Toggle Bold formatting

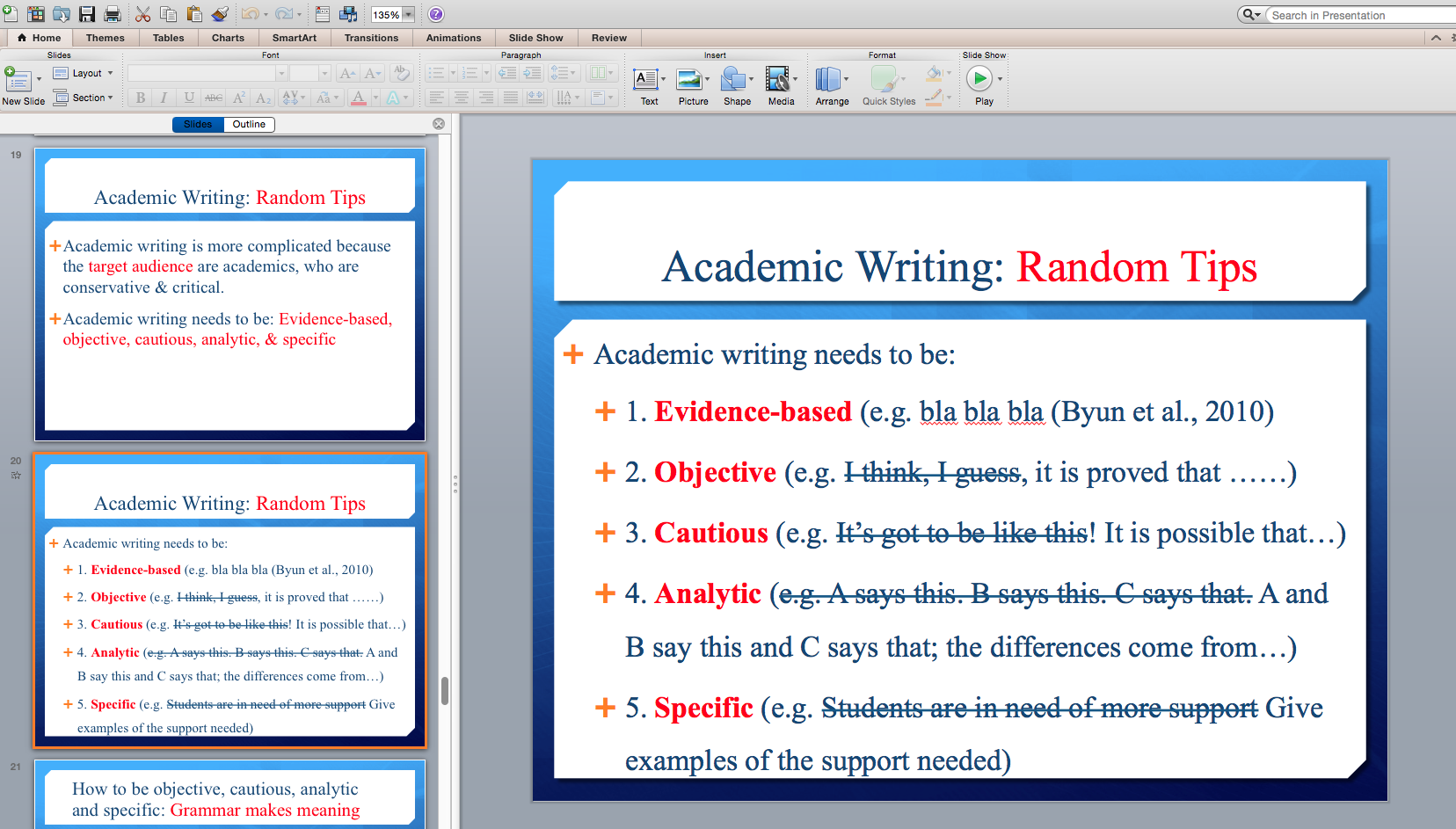[x=140, y=98]
